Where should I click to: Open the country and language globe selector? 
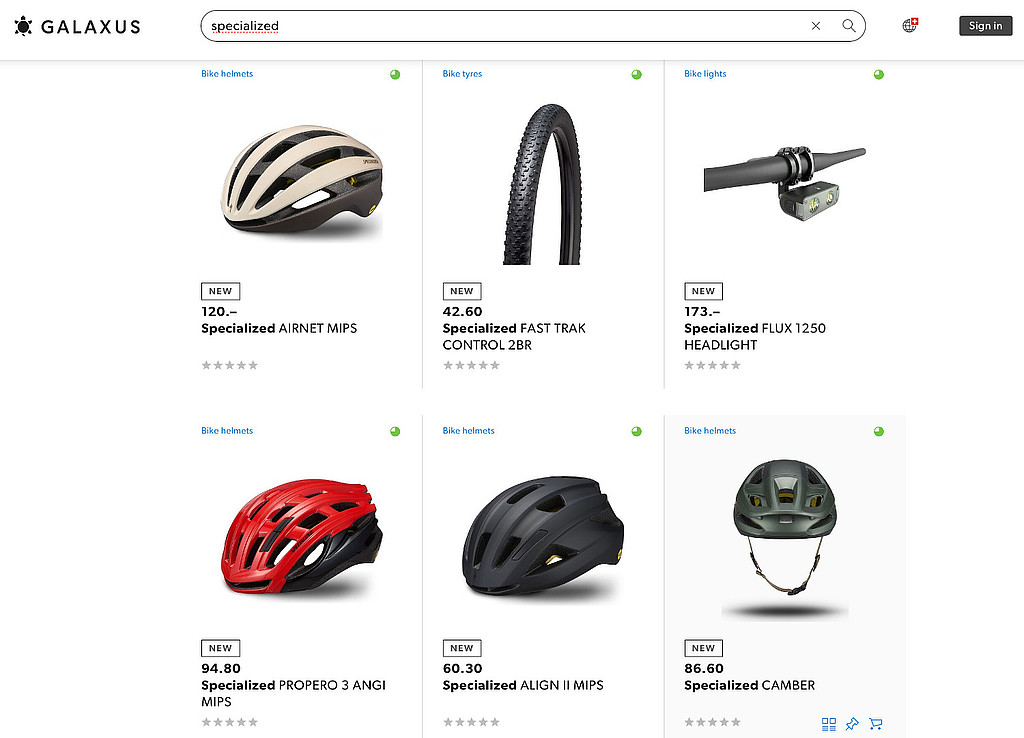(x=910, y=26)
